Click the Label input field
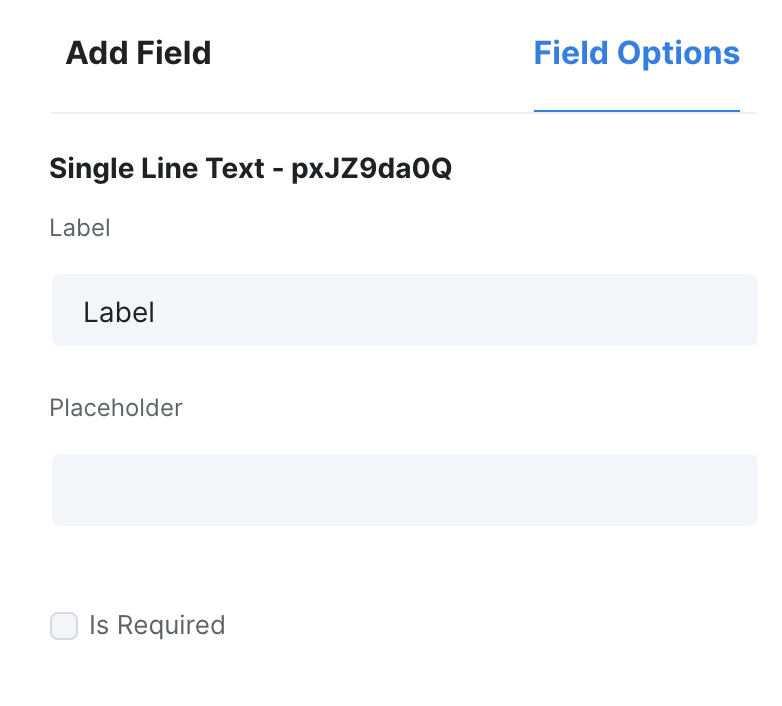Screen dimensions: 782x706 tap(404, 311)
